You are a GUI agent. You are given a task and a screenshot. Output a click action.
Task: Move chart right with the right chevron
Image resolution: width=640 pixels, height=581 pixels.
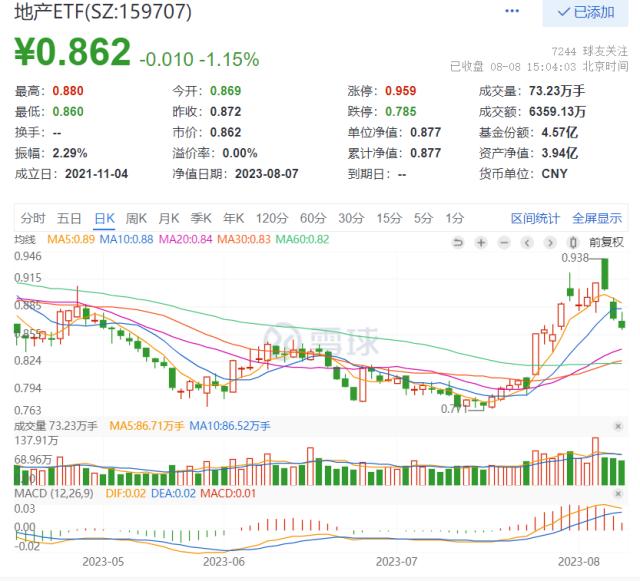click(550, 243)
